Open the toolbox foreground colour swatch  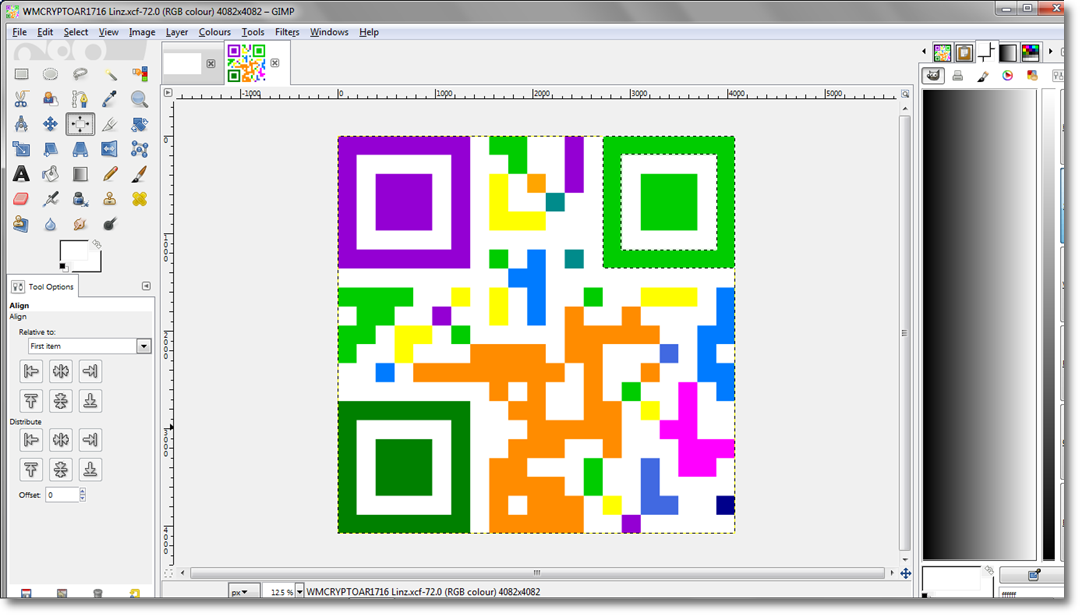[x=74, y=251]
